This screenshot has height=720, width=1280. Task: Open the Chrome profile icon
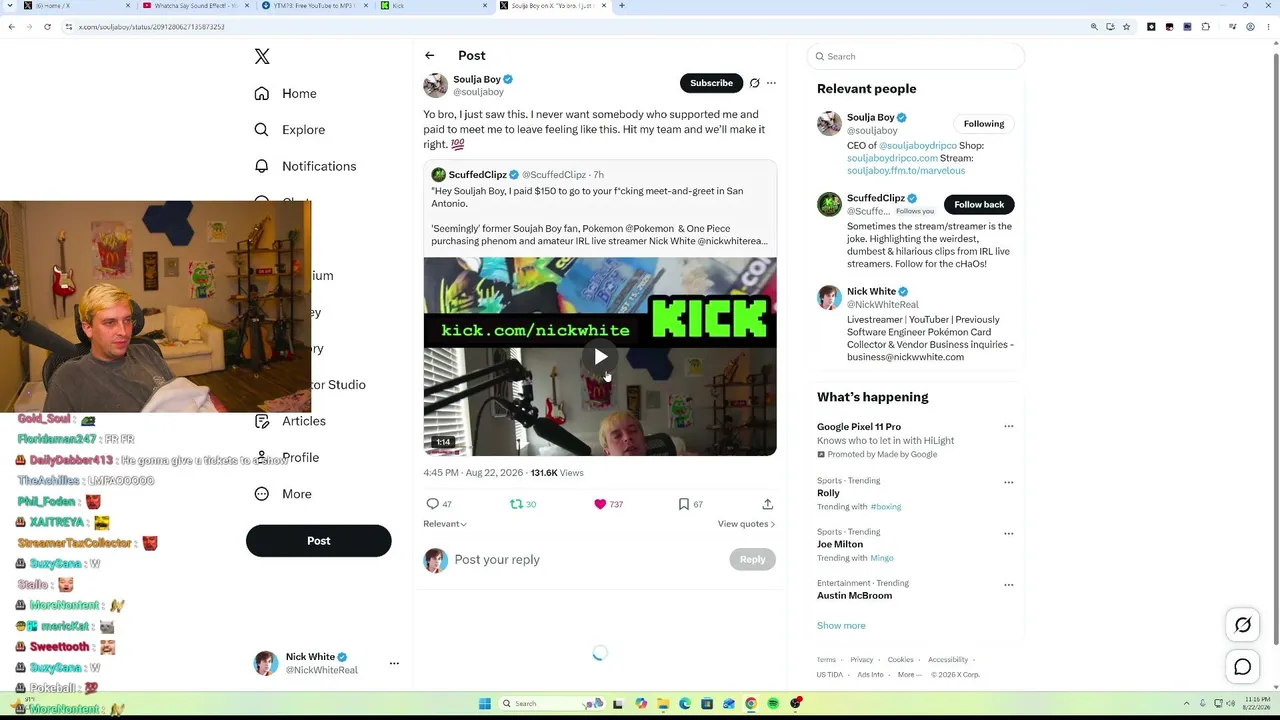(x=1251, y=27)
